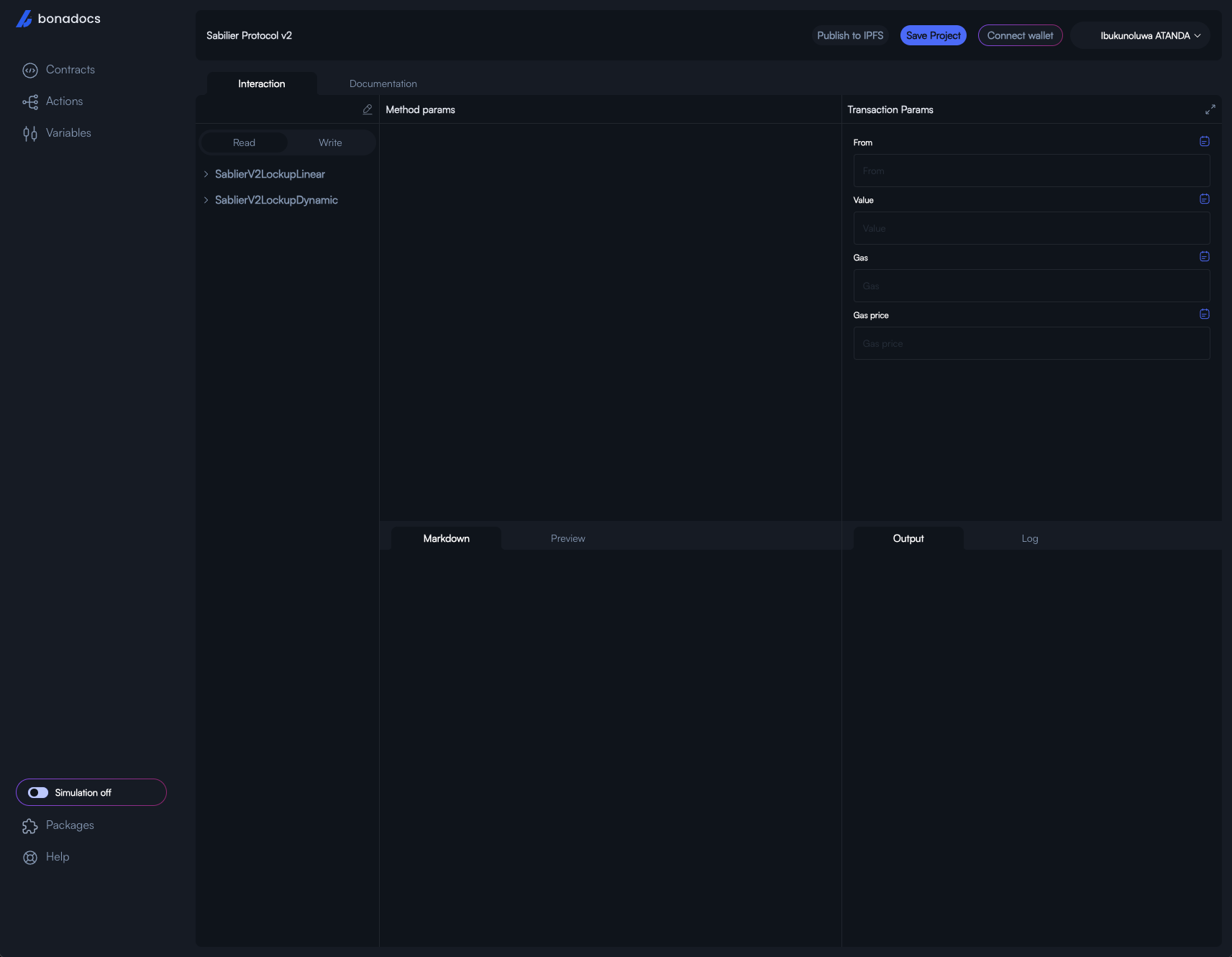
Task: Switch to the Interaction tab
Action: point(262,83)
